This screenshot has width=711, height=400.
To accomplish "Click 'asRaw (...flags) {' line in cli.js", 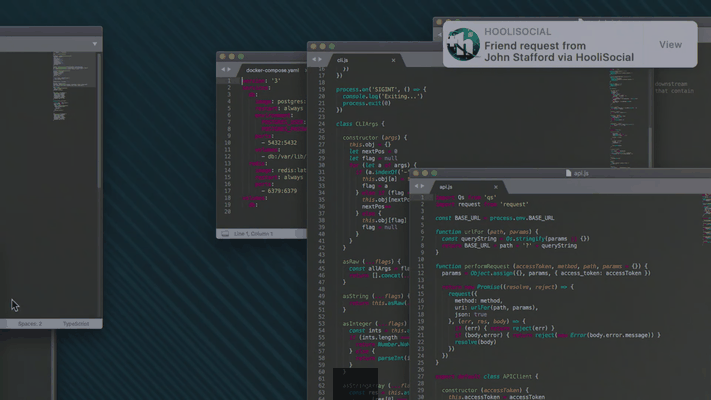I will click(x=371, y=261).
